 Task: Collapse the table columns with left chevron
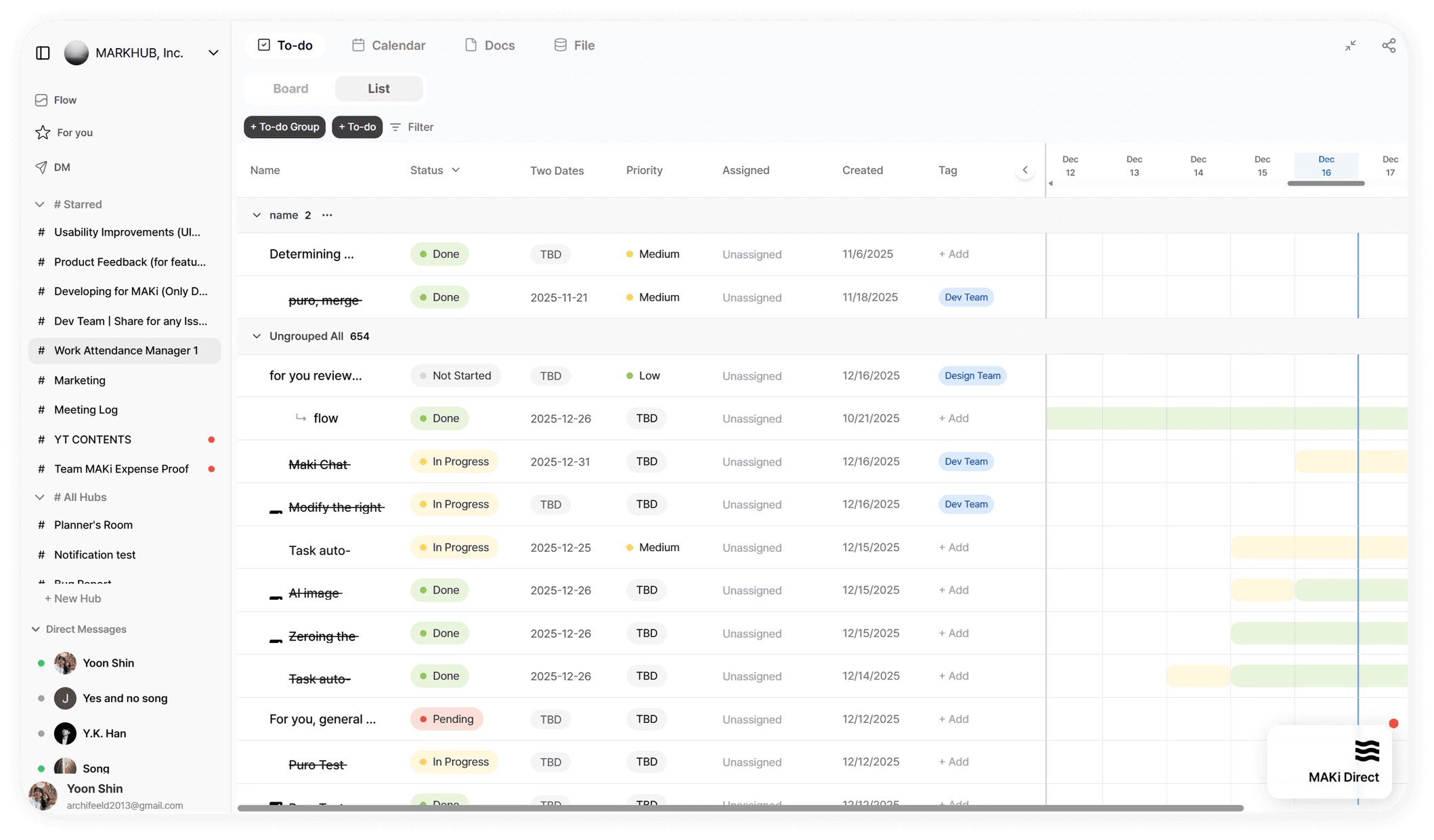(x=1024, y=170)
